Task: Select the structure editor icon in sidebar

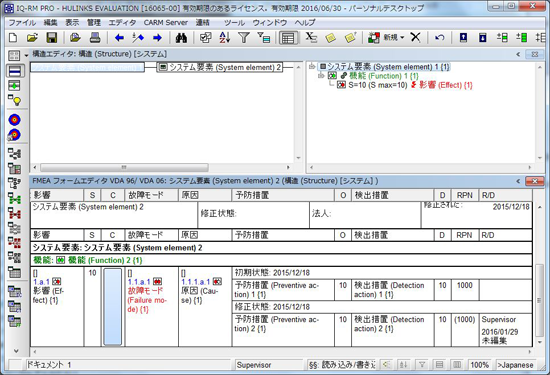Action: (x=15, y=71)
